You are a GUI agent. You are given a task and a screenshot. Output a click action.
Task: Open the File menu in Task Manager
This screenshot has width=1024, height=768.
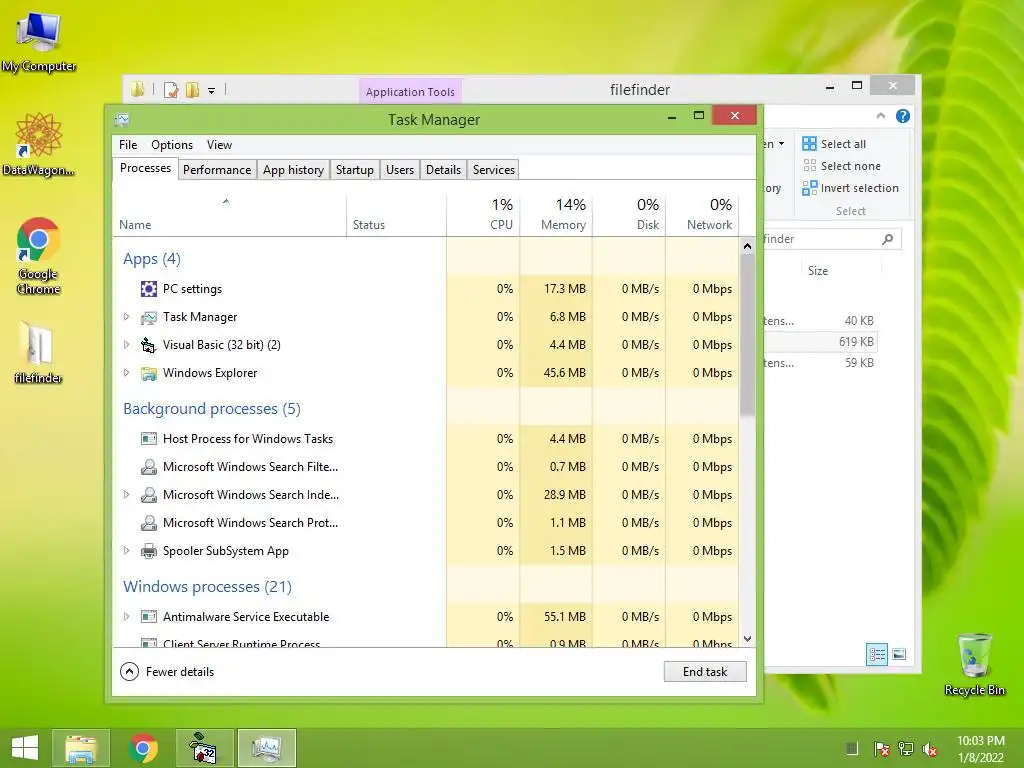(x=128, y=145)
